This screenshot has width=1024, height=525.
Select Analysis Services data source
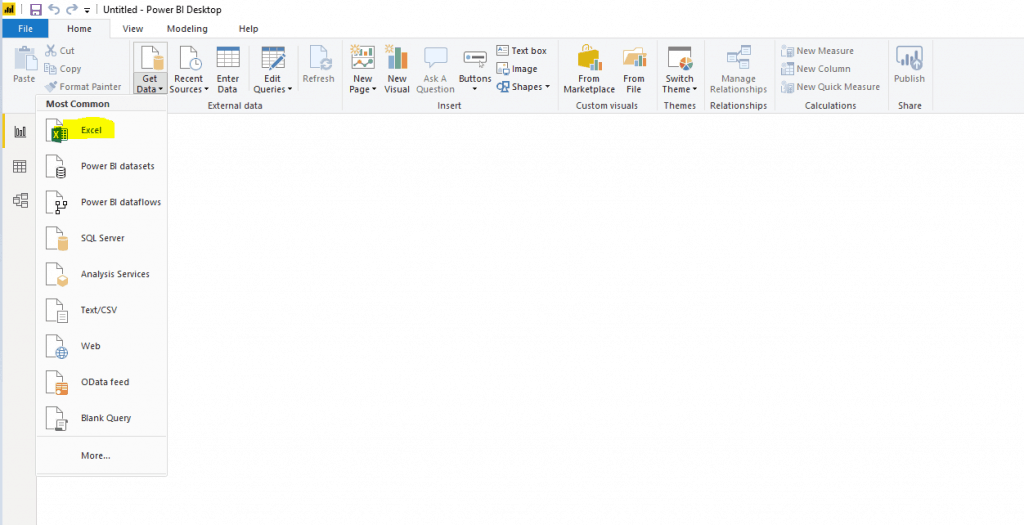[101, 274]
